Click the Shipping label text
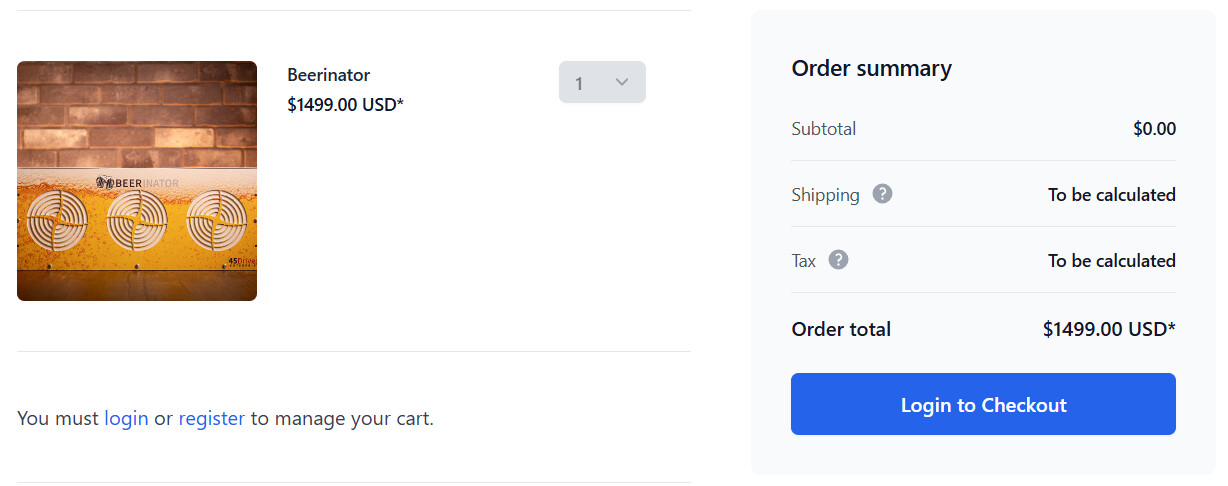 pos(825,195)
